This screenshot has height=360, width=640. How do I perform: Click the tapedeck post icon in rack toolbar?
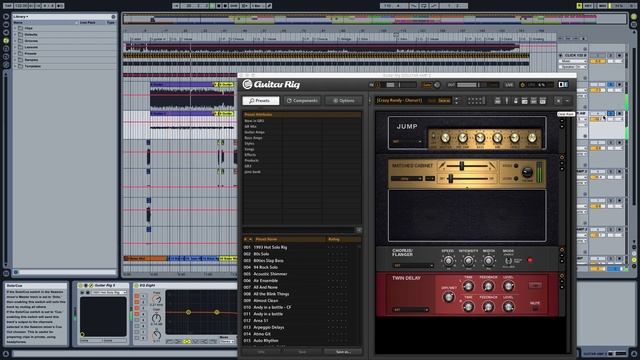pos(524,100)
